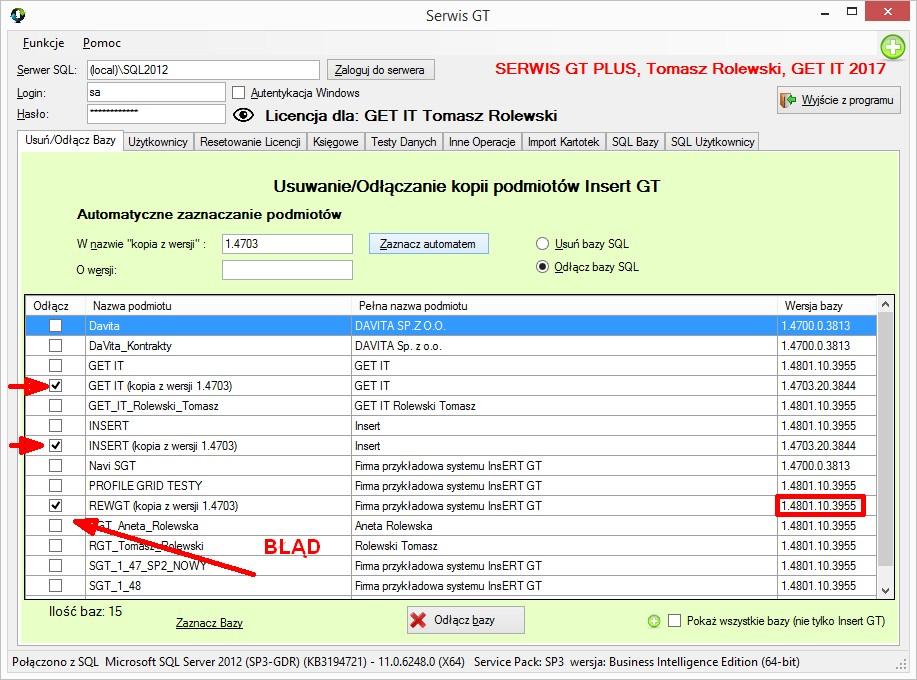The width and height of the screenshot is (917, 680).
Task: Select the GET_IT_Rolewski_Tomasz row name
Action: [x=153, y=406]
